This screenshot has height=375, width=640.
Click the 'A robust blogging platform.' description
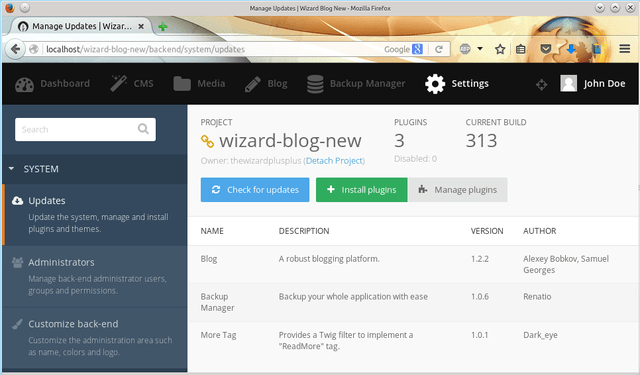point(329,259)
